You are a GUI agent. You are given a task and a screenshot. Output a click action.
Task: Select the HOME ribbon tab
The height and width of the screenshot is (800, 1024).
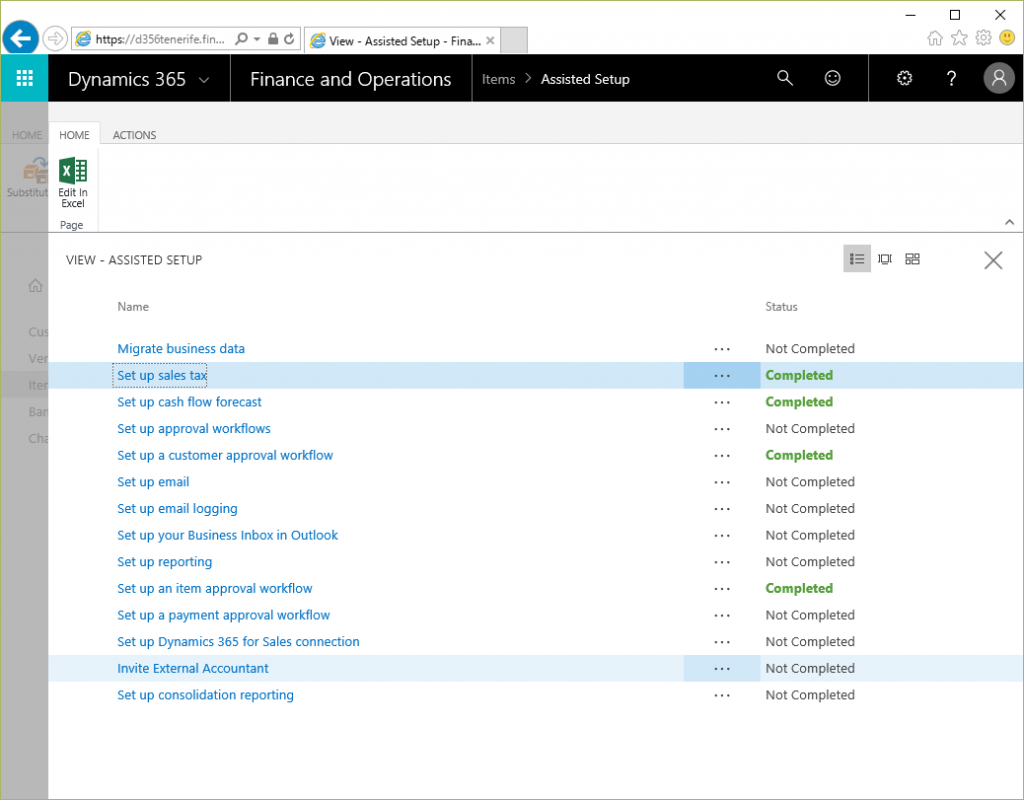(74, 135)
